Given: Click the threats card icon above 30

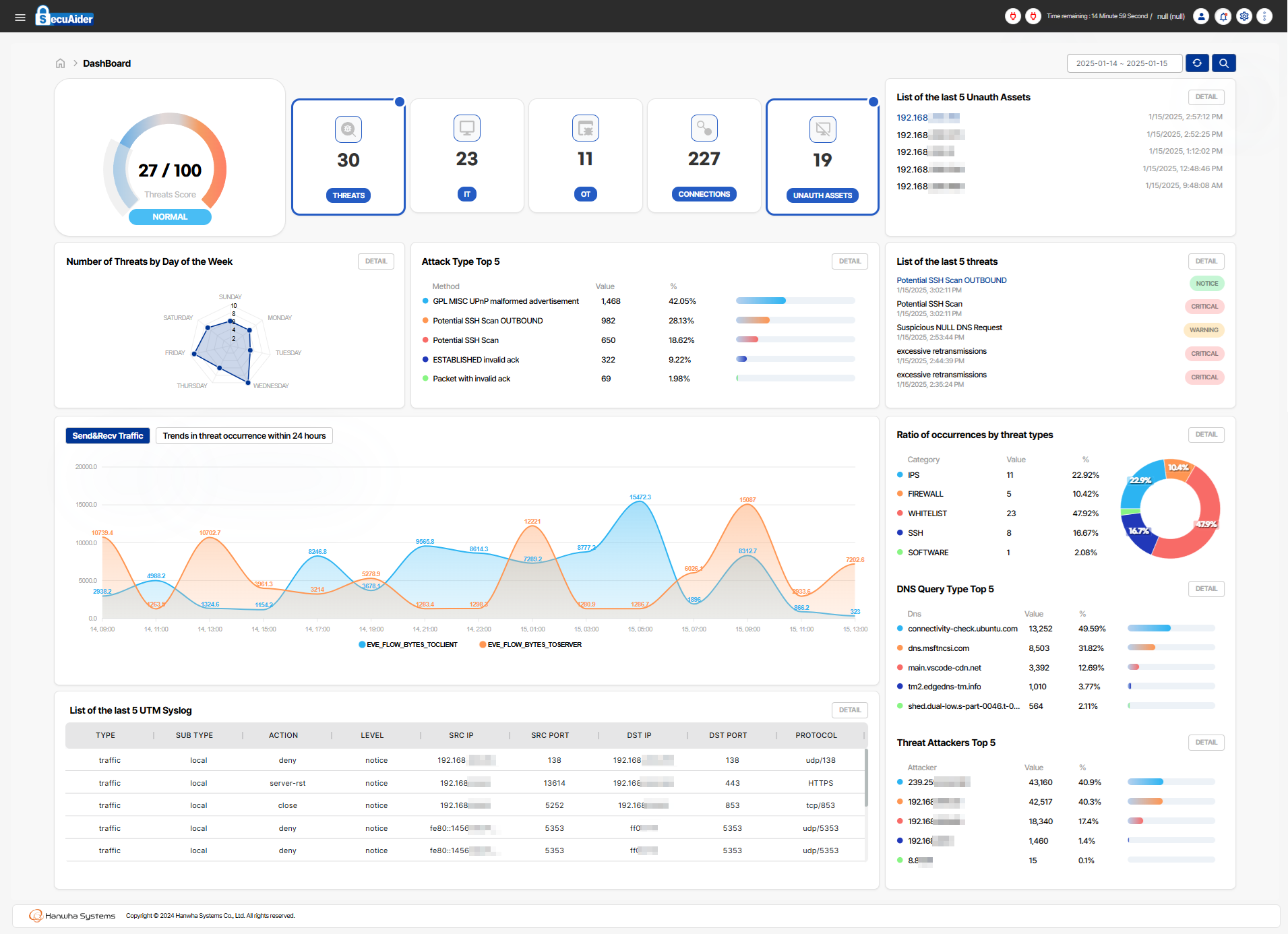Looking at the screenshot, I should [x=348, y=129].
